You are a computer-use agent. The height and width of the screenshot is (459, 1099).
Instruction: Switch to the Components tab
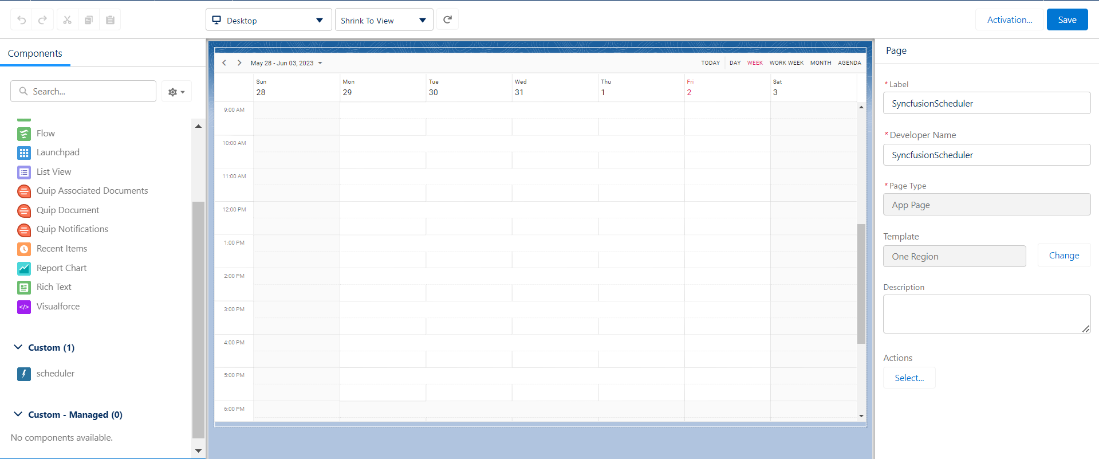coord(35,54)
